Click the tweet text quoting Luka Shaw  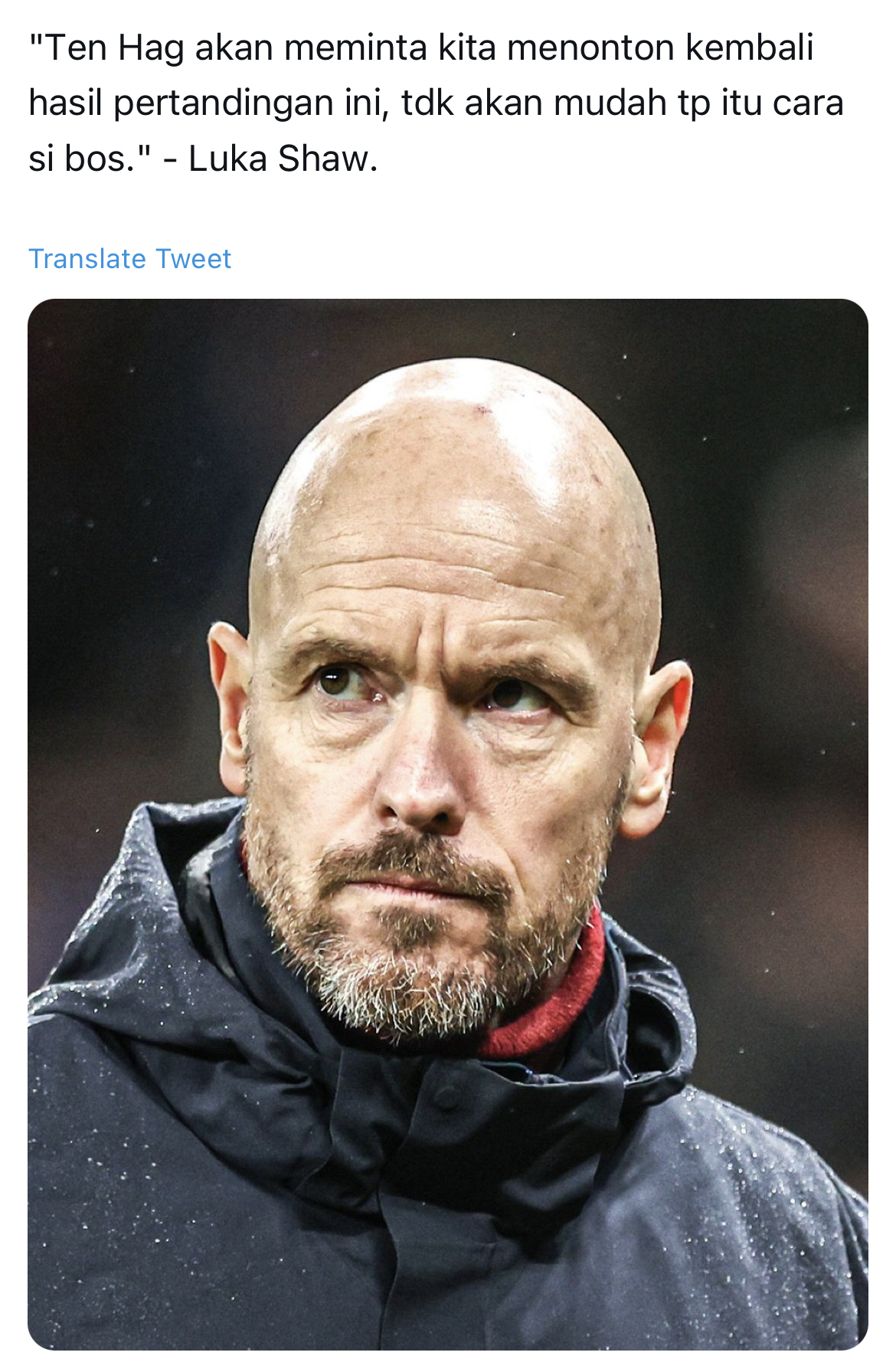point(435,103)
